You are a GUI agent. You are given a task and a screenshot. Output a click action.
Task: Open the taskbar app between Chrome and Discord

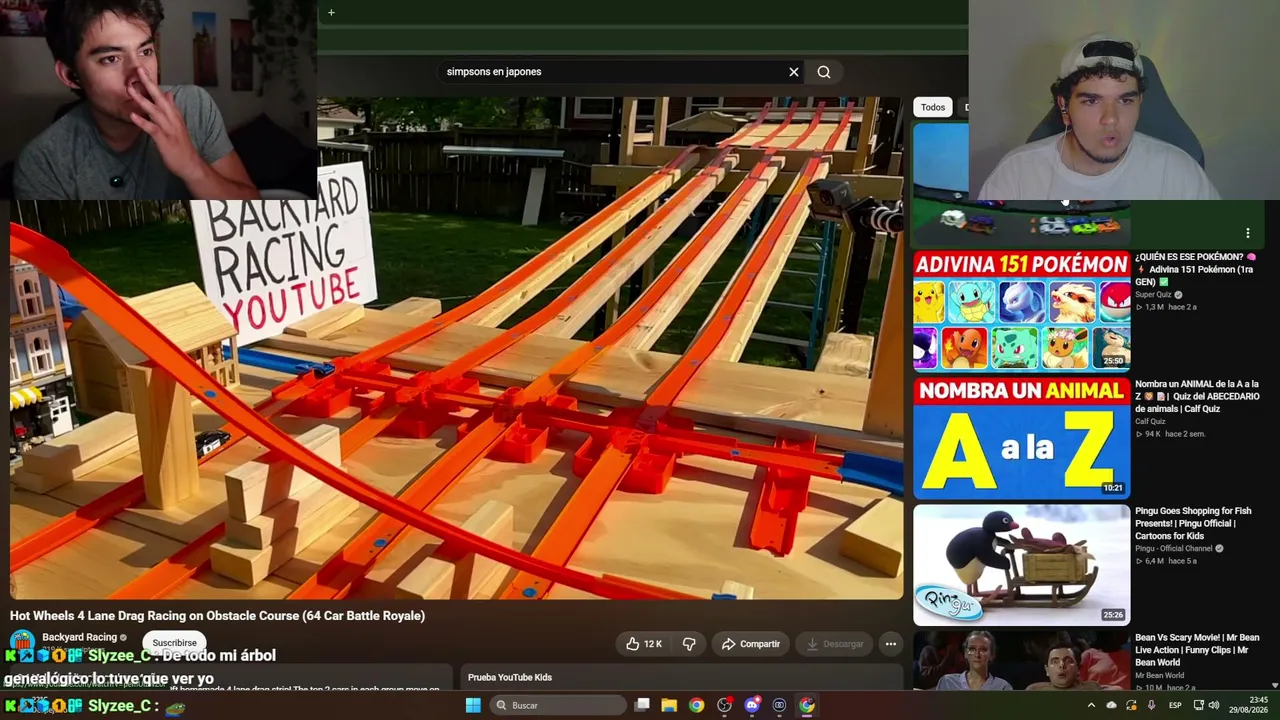tap(724, 705)
